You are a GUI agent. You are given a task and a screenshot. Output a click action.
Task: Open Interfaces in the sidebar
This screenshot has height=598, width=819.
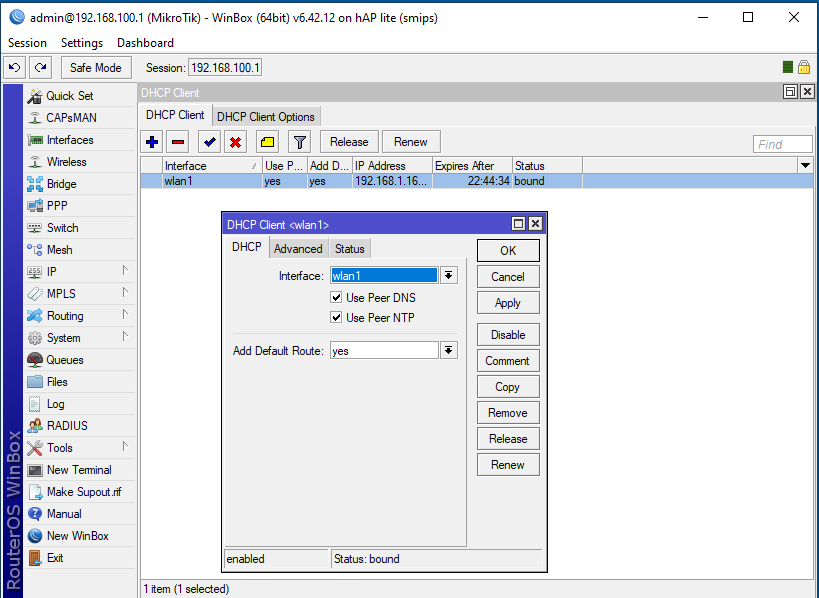(80, 140)
